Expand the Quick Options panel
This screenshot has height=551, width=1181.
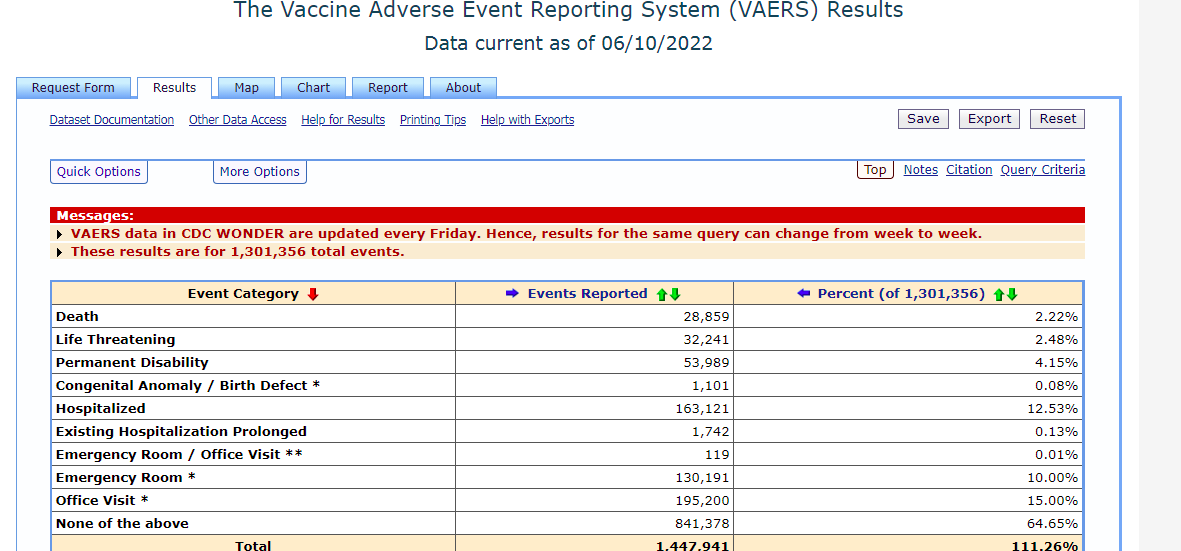tap(99, 172)
